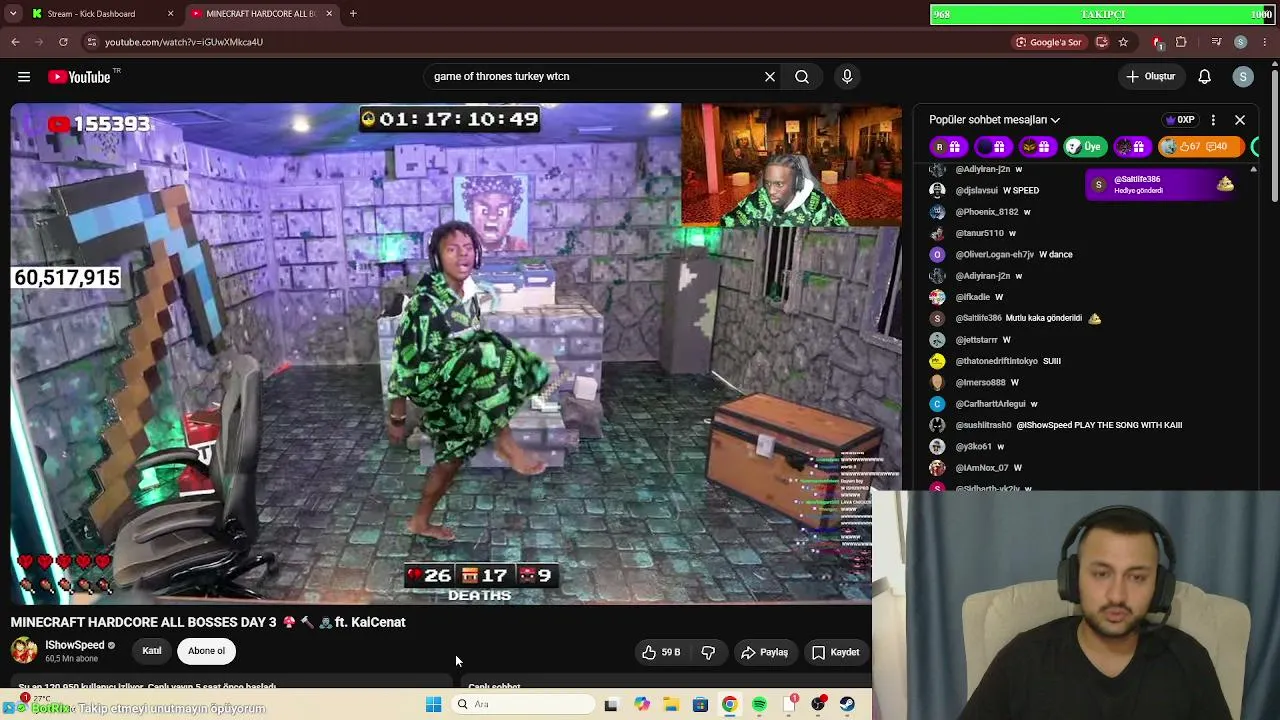The height and width of the screenshot is (720, 1280).
Task: Open IShowSpeed channel name link
Action: [75, 645]
